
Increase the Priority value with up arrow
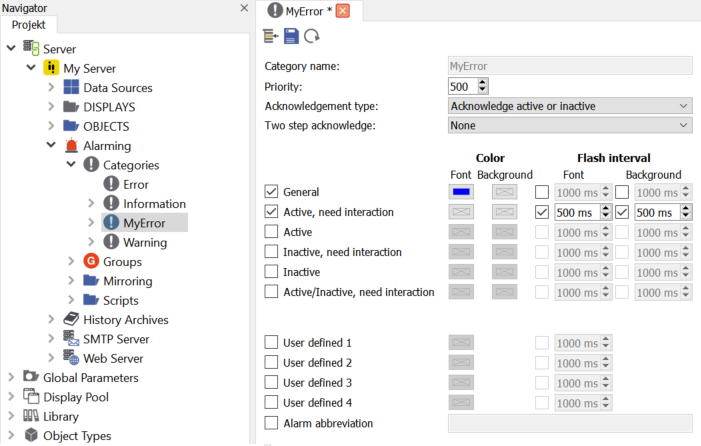(484, 82)
